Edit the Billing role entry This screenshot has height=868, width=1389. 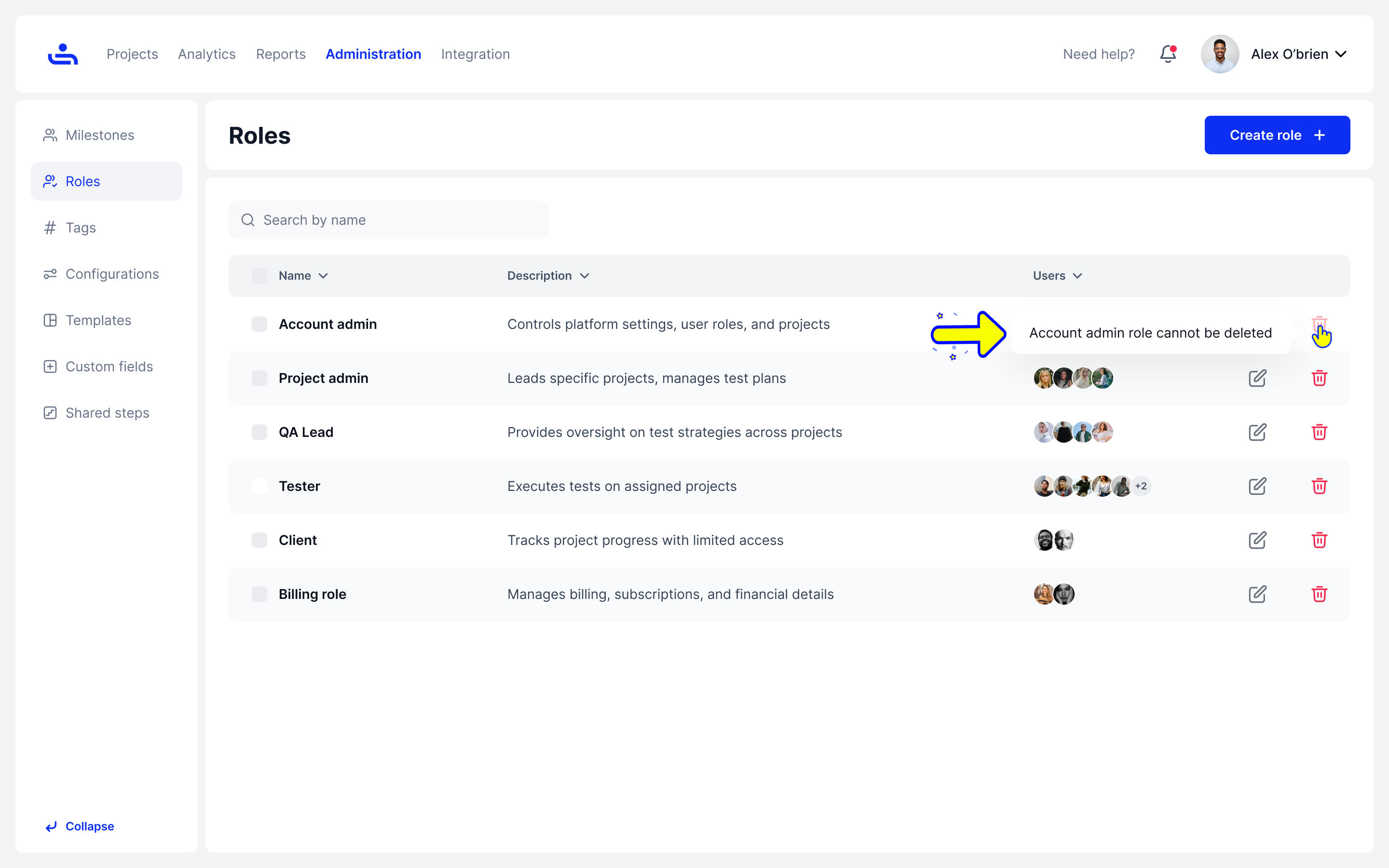coord(1257,594)
